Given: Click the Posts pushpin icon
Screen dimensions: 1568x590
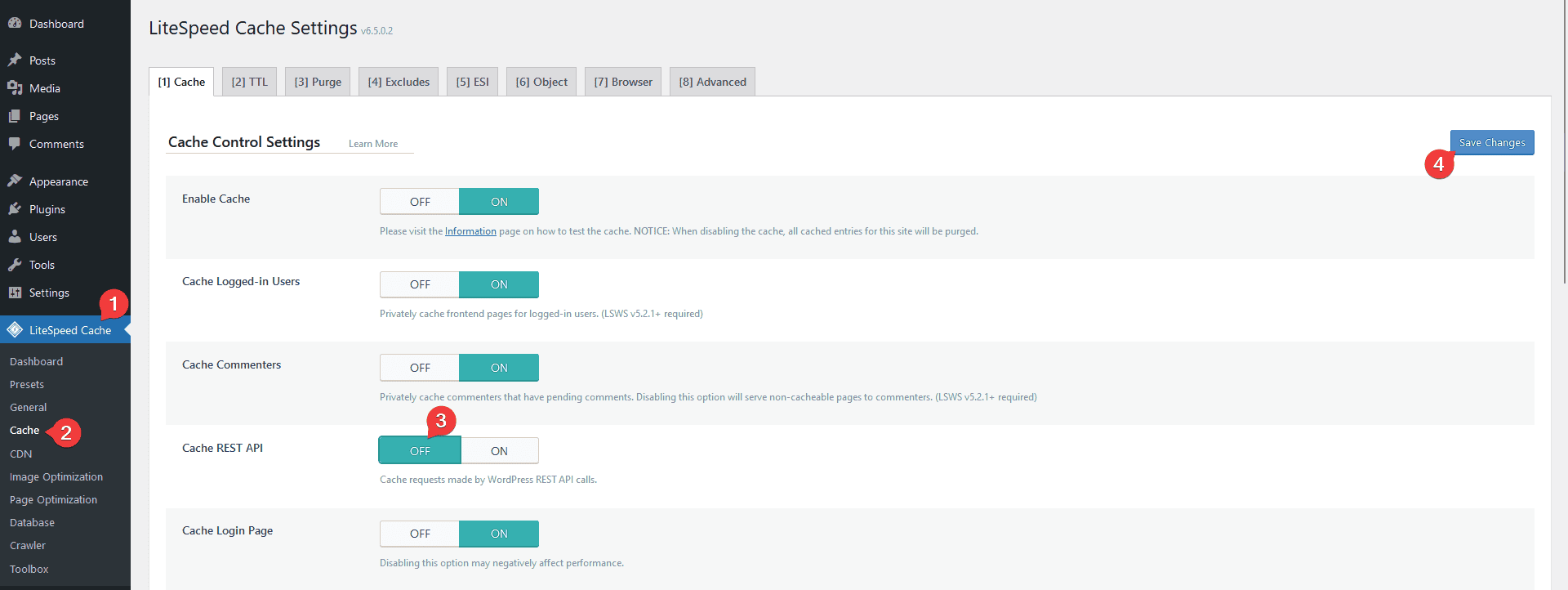Looking at the screenshot, I should (15, 60).
